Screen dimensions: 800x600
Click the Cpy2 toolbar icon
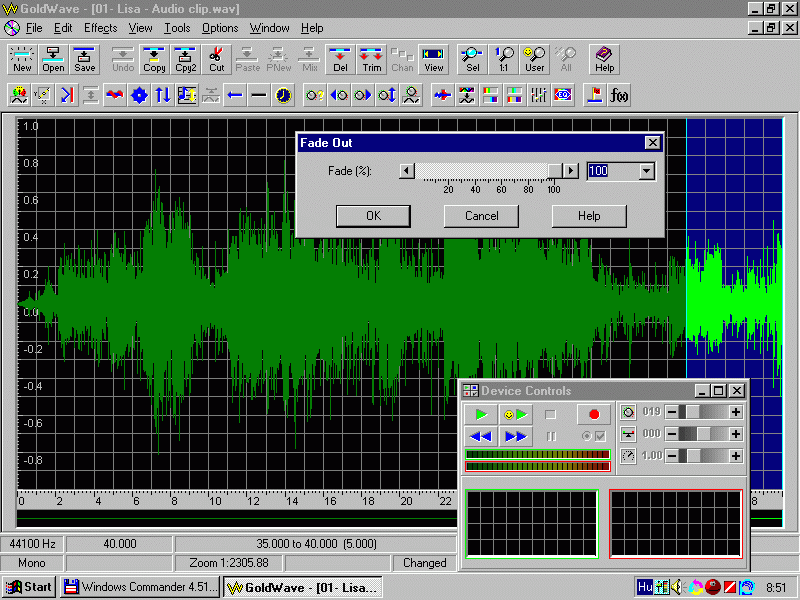pos(185,60)
